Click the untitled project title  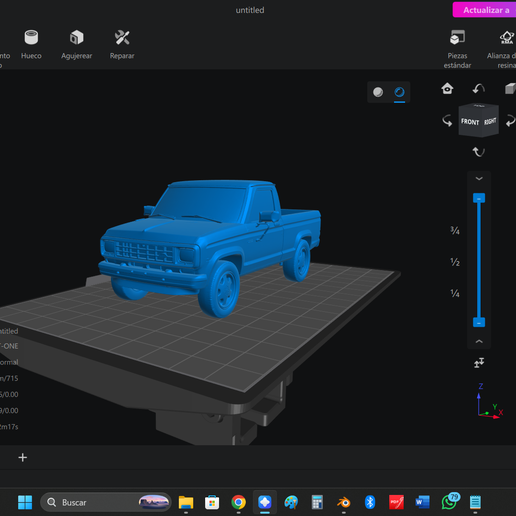click(x=250, y=10)
